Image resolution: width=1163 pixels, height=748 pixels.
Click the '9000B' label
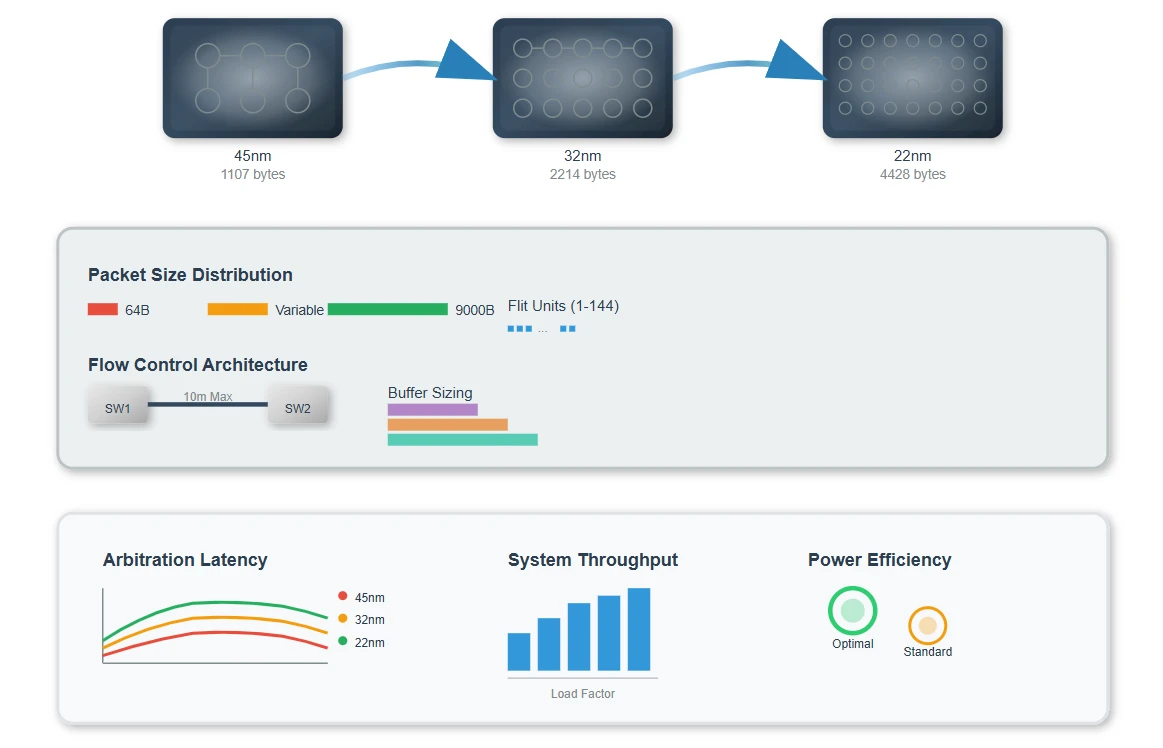point(475,310)
